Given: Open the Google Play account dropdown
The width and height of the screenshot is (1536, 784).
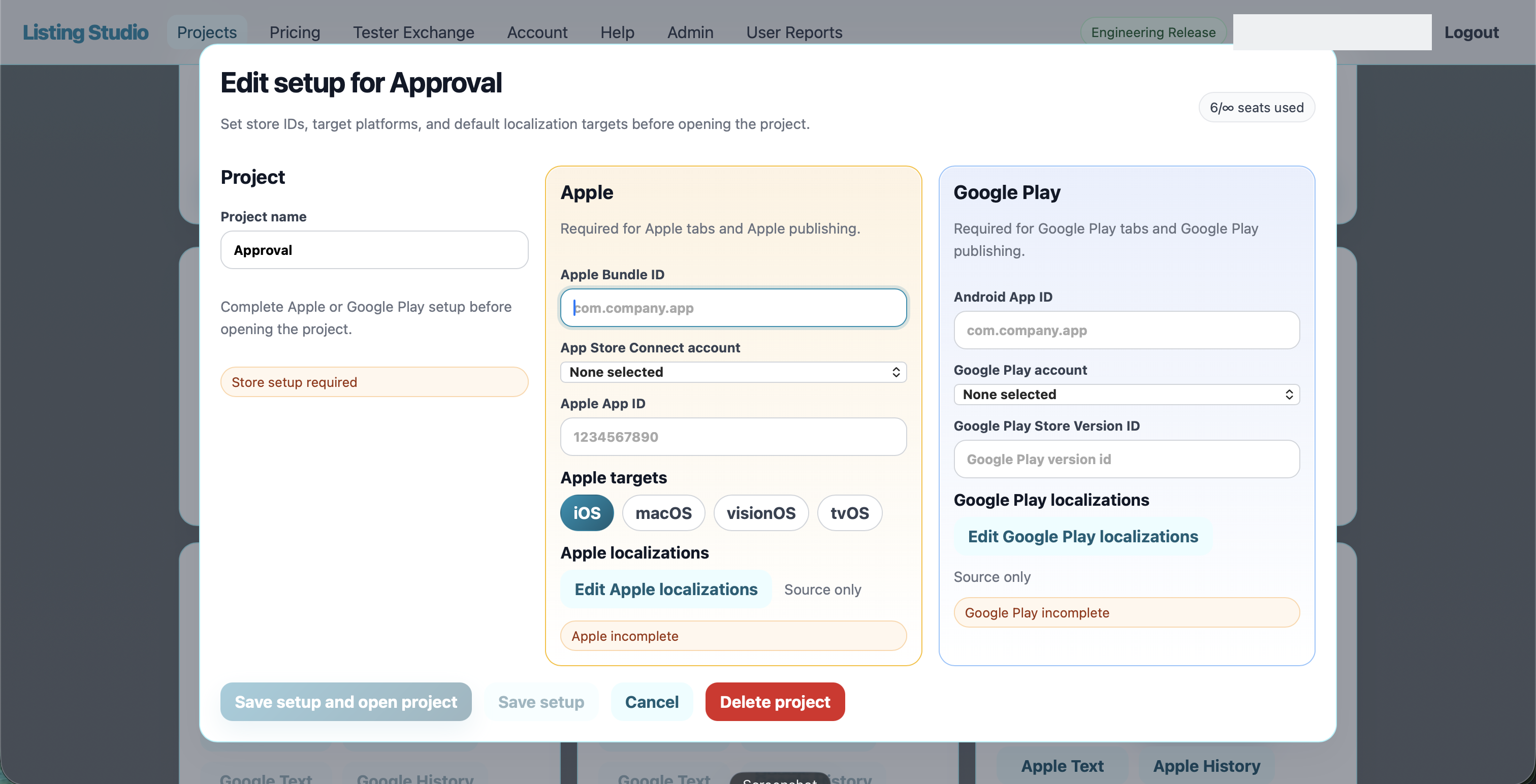Looking at the screenshot, I should [1127, 394].
